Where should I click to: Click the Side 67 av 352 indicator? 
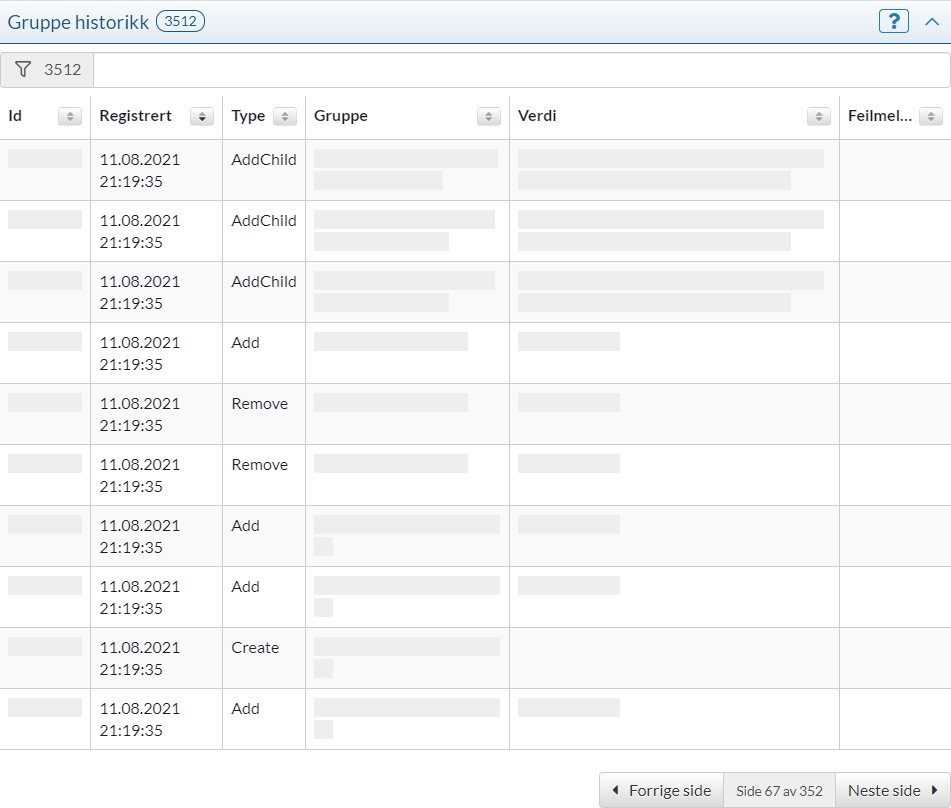[x=779, y=791]
